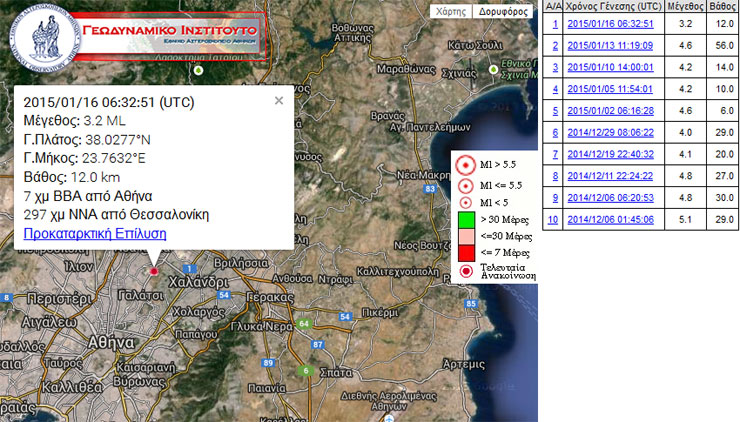
Task: Click the green route 64 road shield
Action: 304,323
